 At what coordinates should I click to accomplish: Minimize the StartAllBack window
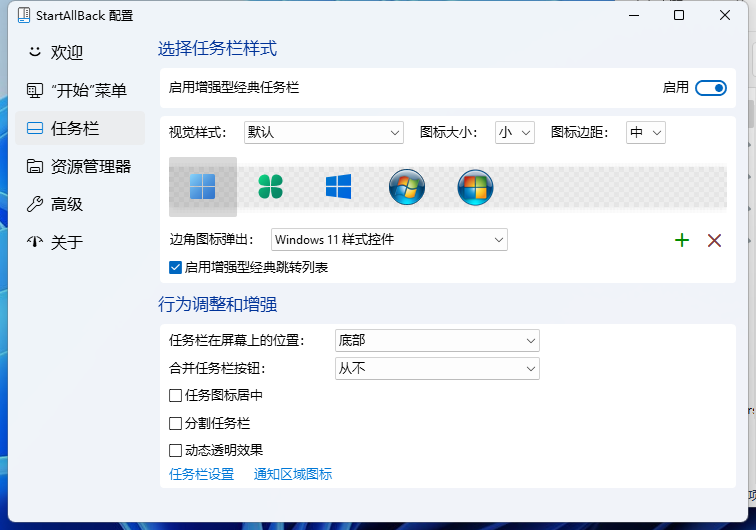tap(634, 15)
